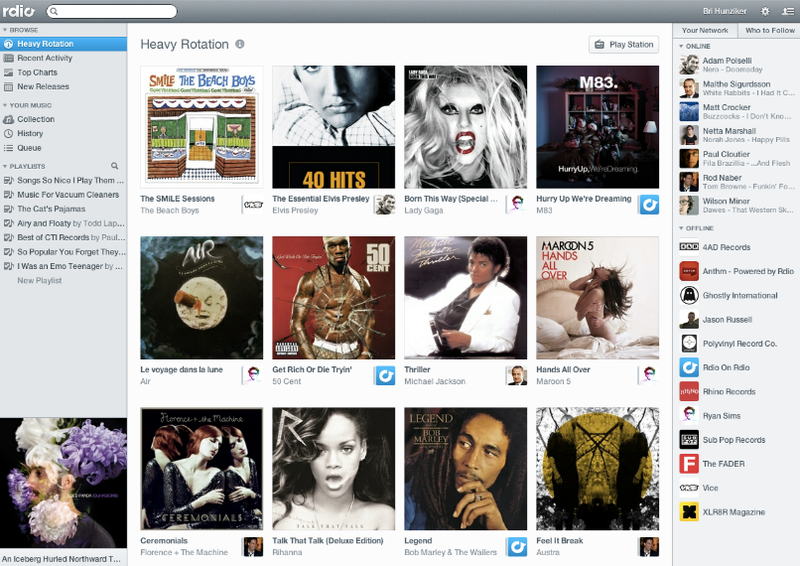Click search icon next to Playlists
Image resolution: width=800 pixels, height=566 pixels.
(115, 166)
